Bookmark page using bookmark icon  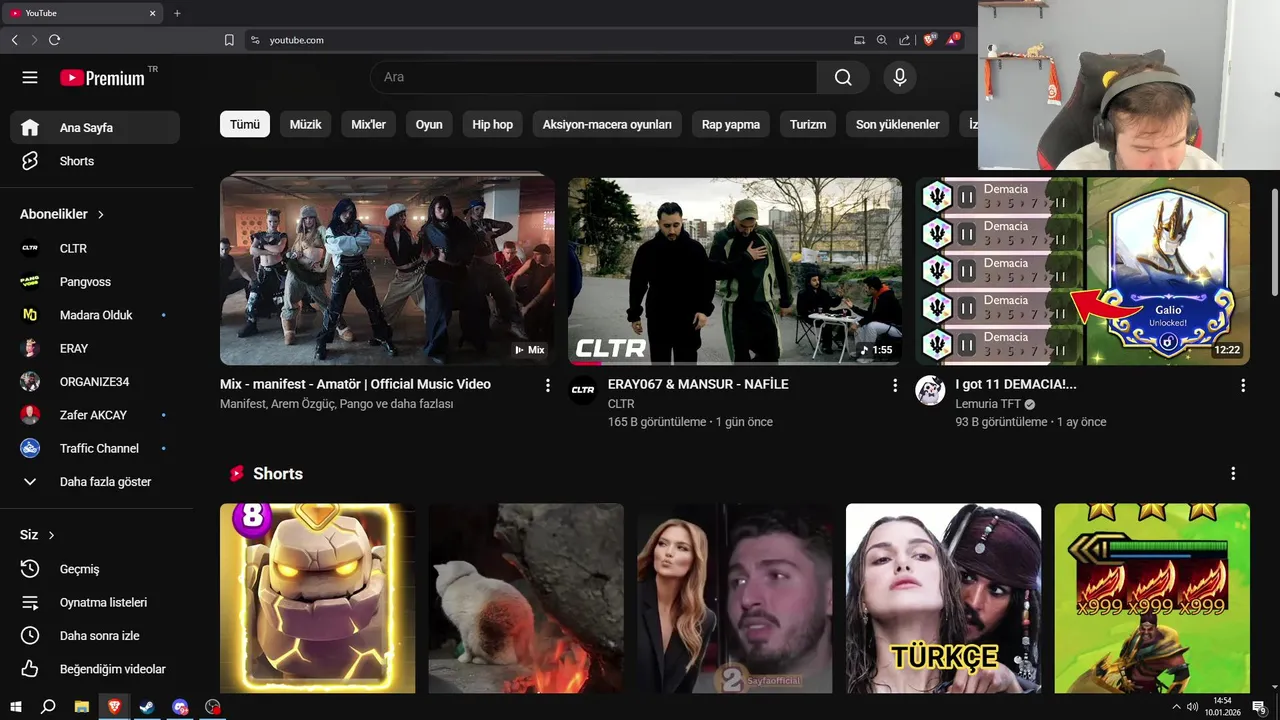(229, 40)
